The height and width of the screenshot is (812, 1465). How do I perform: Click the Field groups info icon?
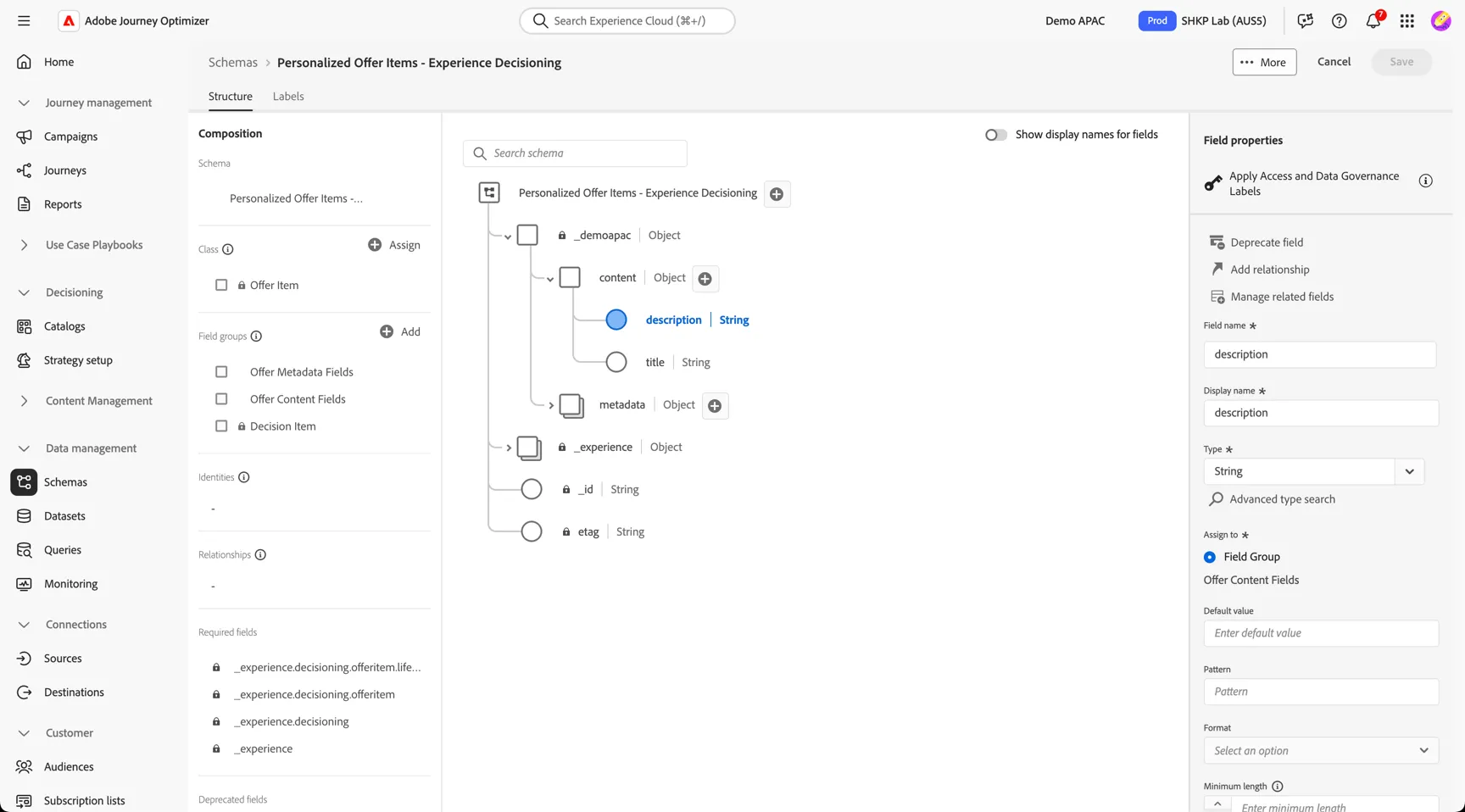pos(256,336)
